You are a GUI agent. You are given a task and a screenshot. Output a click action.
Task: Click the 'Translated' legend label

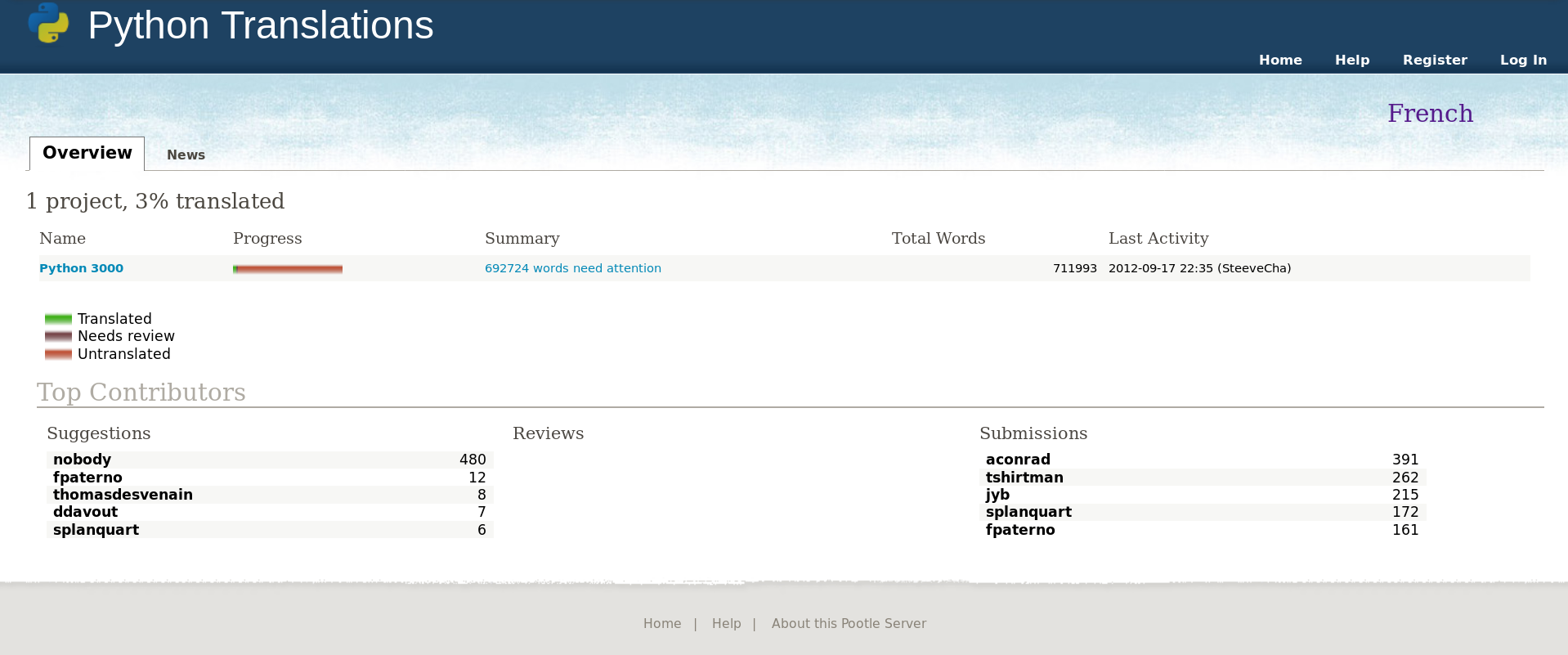click(x=114, y=319)
